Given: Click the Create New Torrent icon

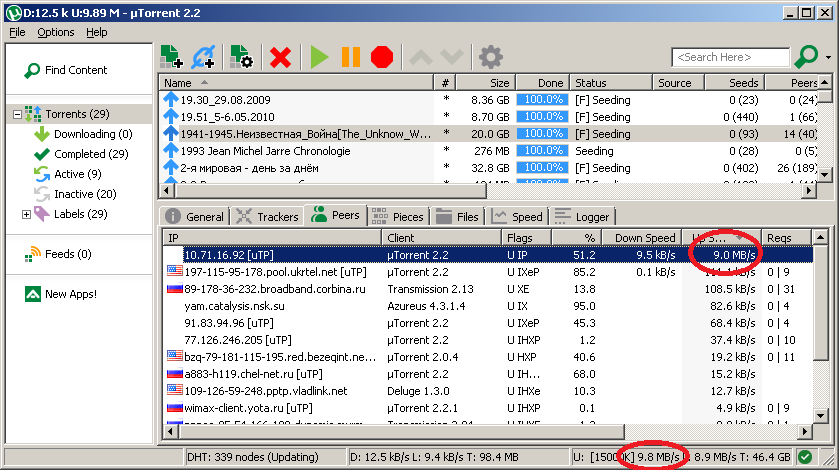Looking at the screenshot, I should [x=241, y=57].
